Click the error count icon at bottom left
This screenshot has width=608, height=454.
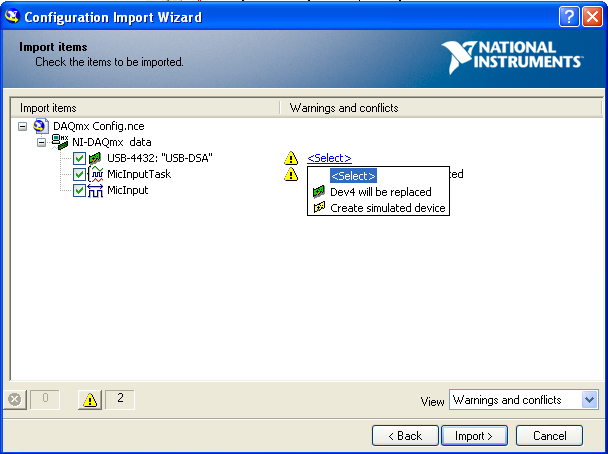coord(15,399)
